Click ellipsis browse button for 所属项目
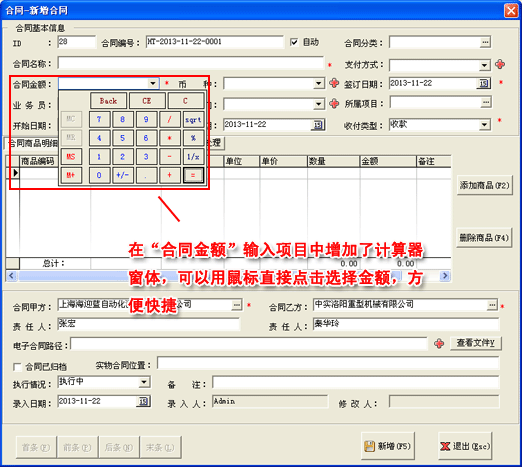Viewport: 522px width, 467px height. coord(486,102)
